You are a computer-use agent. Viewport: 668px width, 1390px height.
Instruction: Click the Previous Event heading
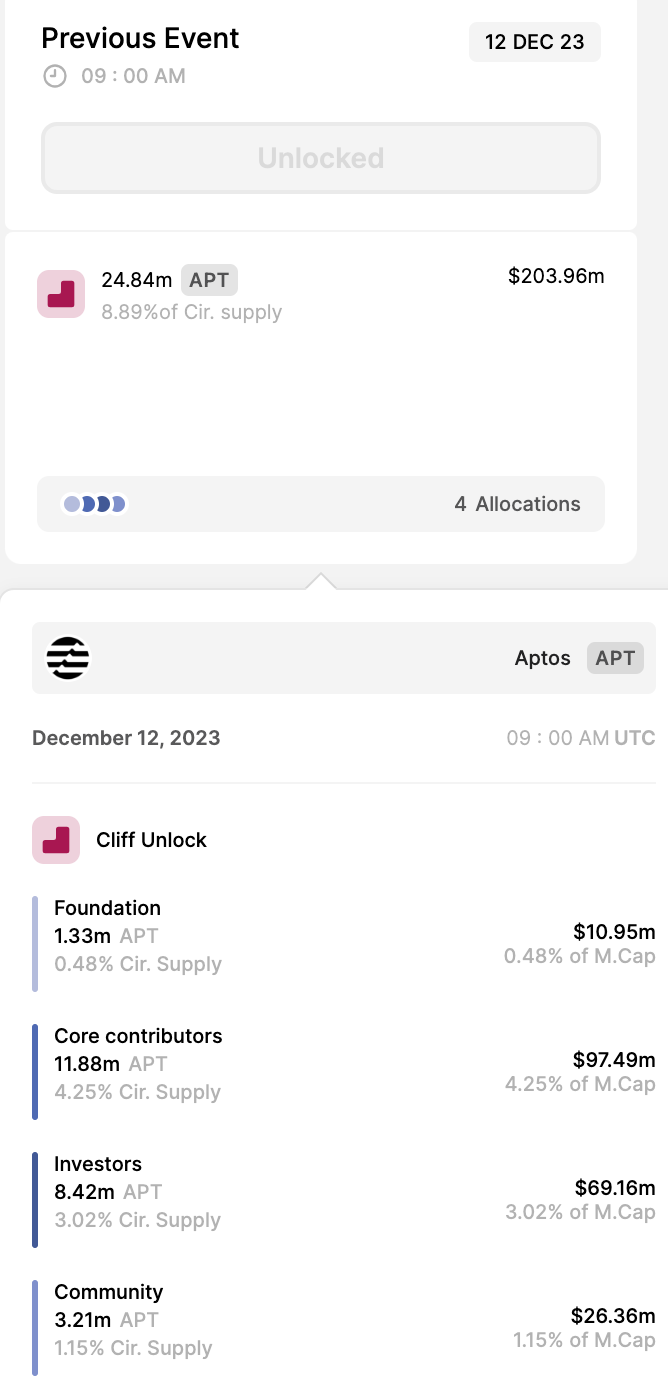140,39
